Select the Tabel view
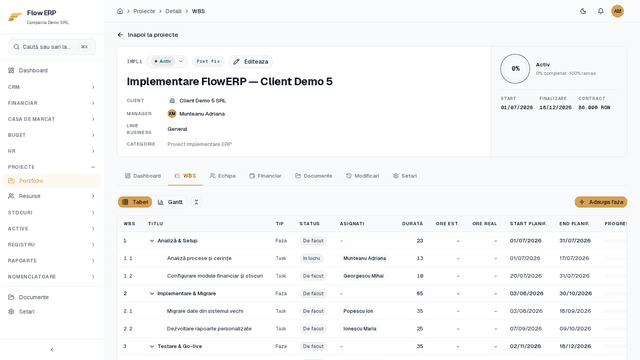 click(x=135, y=202)
